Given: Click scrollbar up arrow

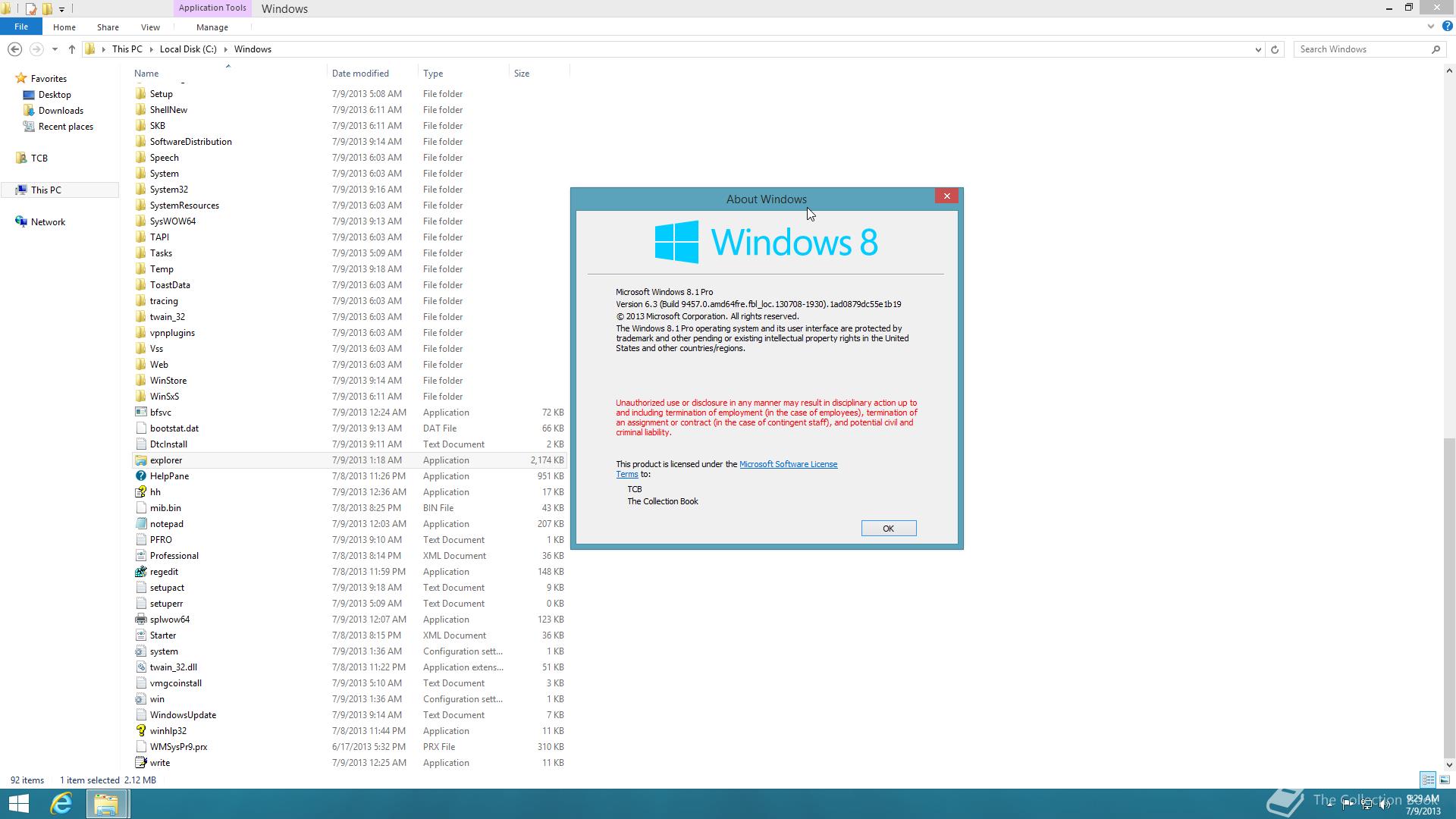Looking at the screenshot, I should (x=1449, y=71).
